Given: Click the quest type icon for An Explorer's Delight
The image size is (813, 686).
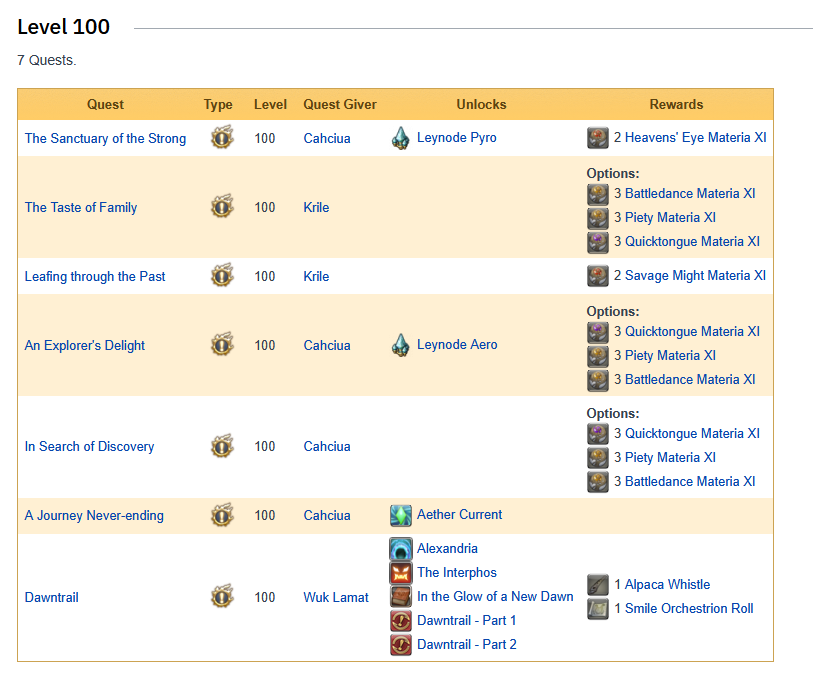Looking at the screenshot, I should (222, 344).
